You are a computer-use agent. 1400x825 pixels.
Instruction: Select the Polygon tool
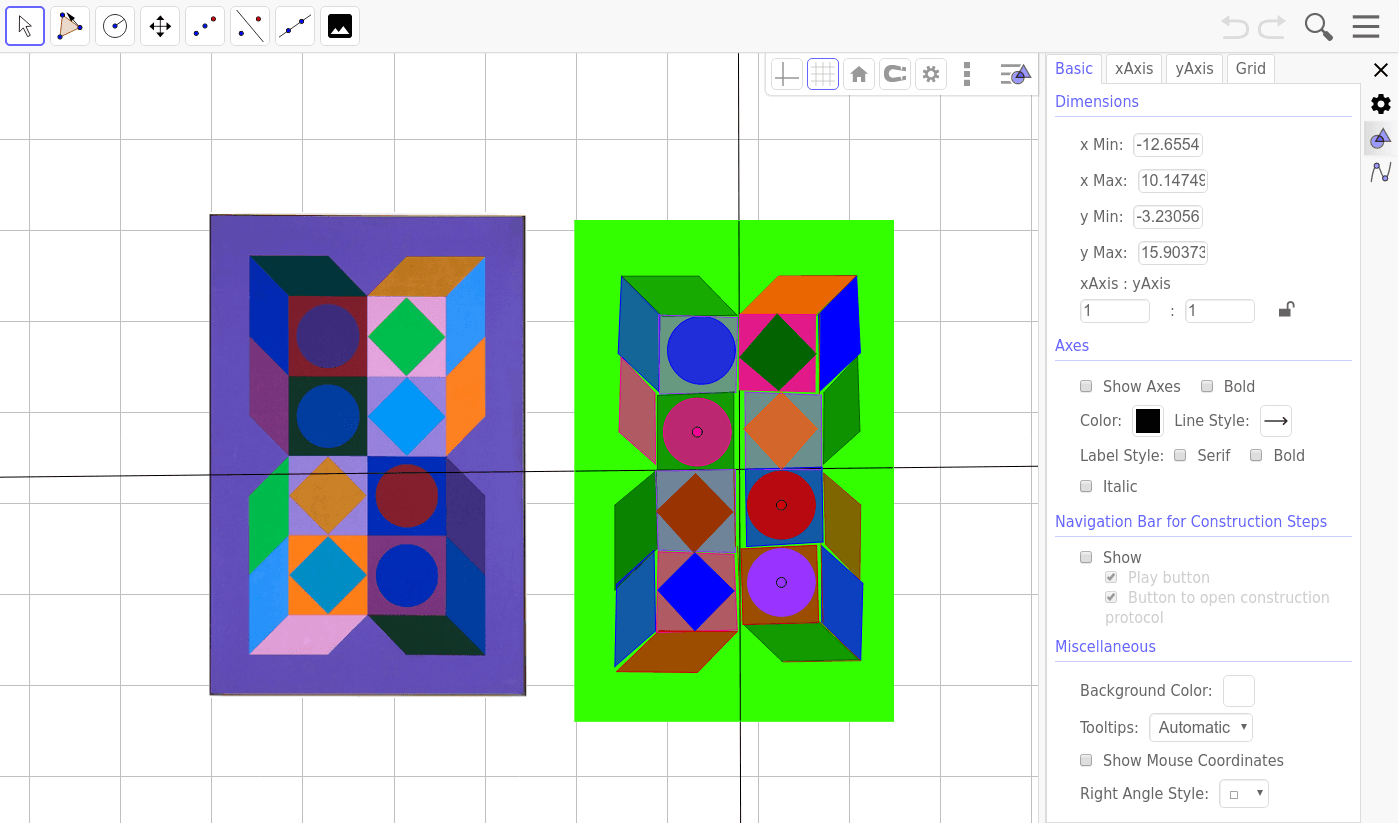pos(70,26)
